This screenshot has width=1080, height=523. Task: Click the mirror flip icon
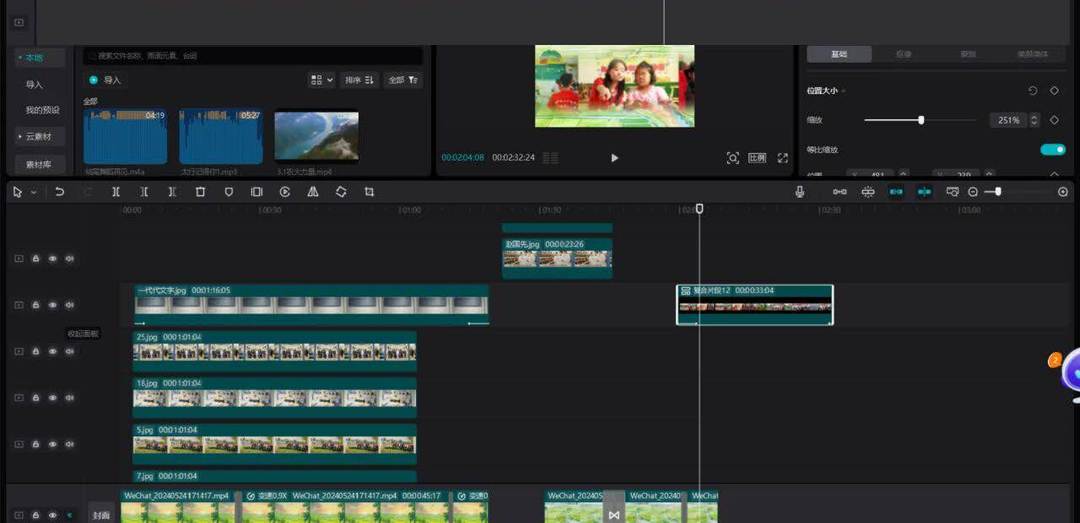(x=313, y=192)
